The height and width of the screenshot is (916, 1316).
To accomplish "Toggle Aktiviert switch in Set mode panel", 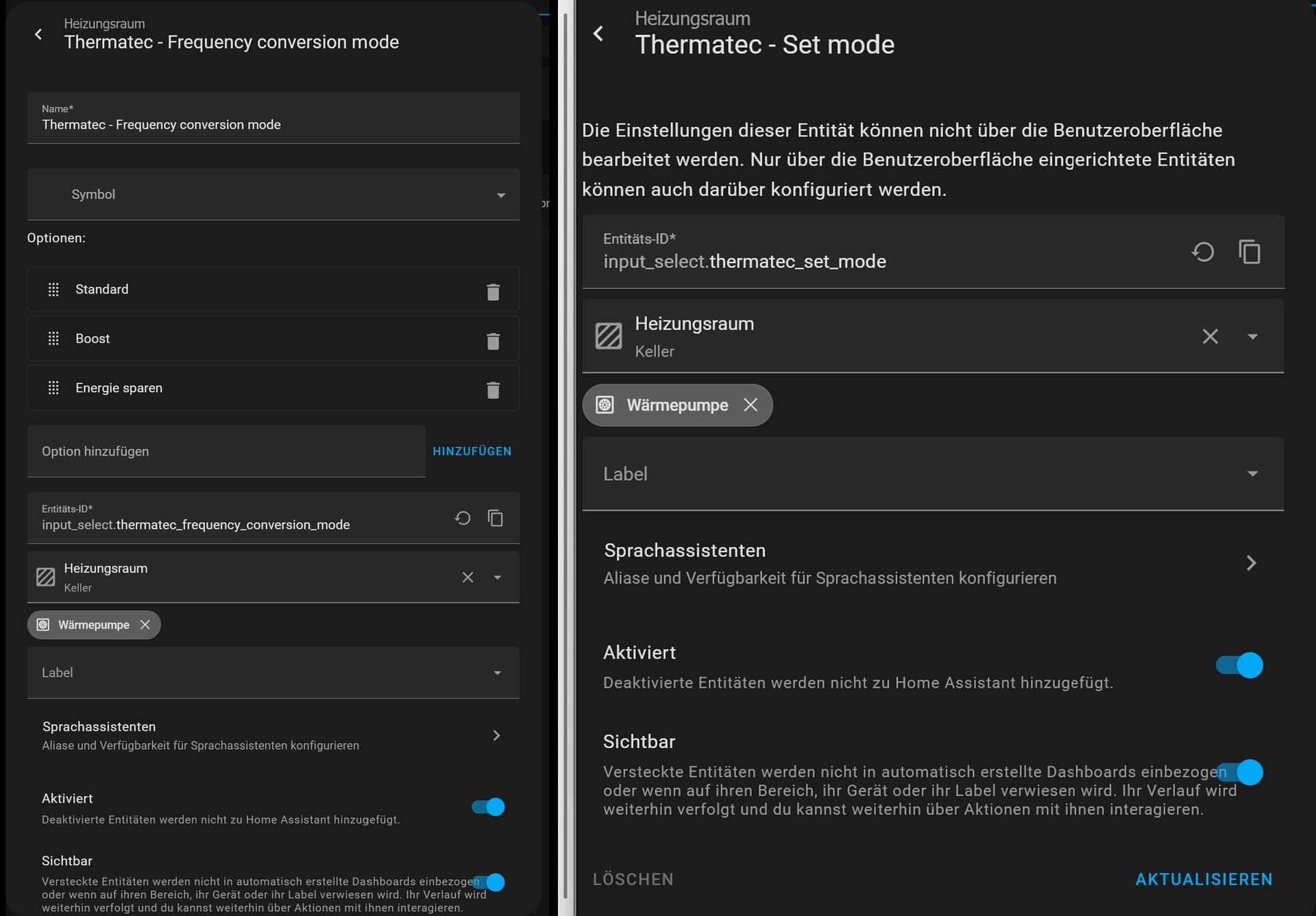I will [1239, 665].
